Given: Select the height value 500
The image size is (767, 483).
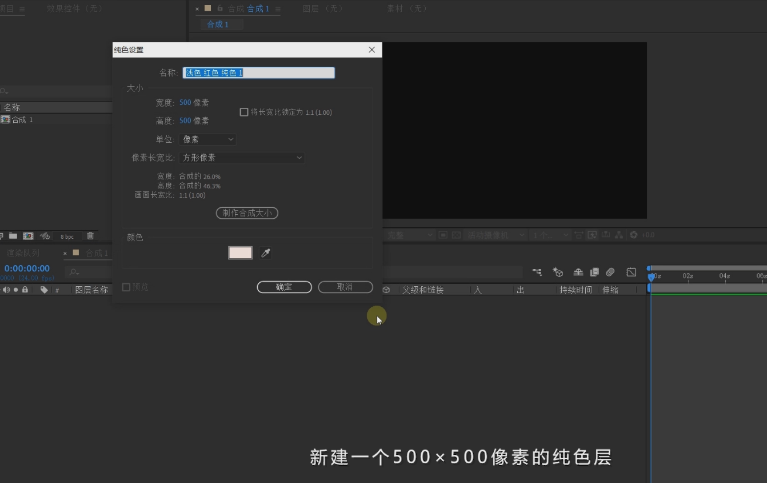Looking at the screenshot, I should (185, 120).
